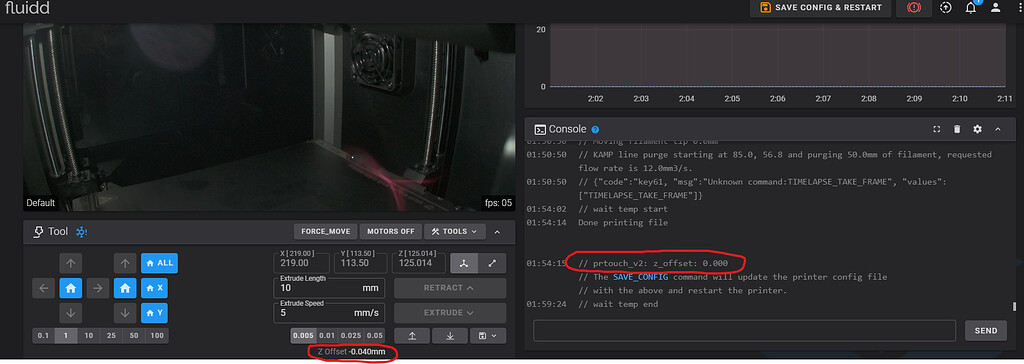
Task: Click the Extrude Length field
Action: click(329, 288)
